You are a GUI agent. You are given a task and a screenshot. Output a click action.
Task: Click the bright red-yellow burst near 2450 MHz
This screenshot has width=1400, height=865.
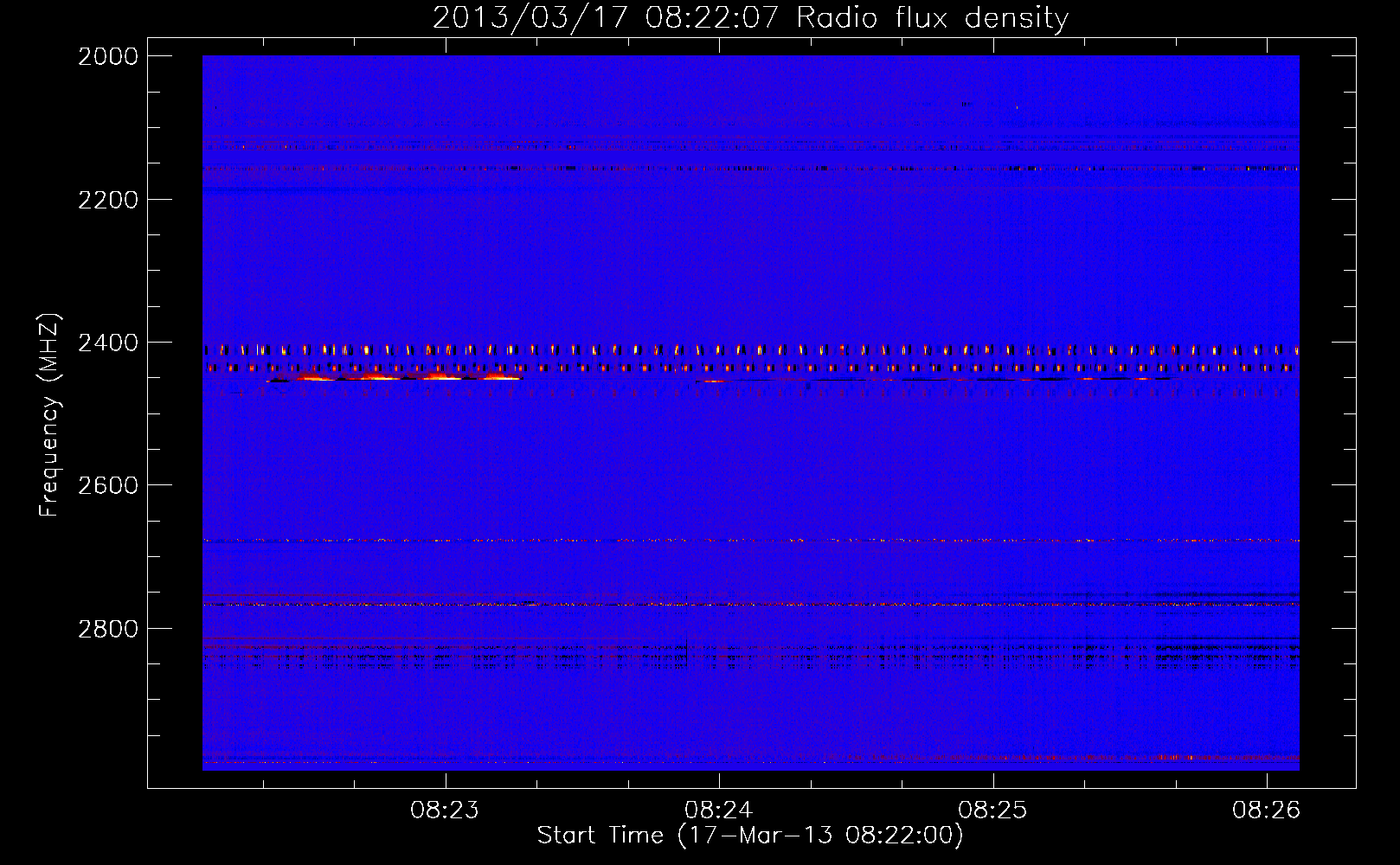point(395,377)
